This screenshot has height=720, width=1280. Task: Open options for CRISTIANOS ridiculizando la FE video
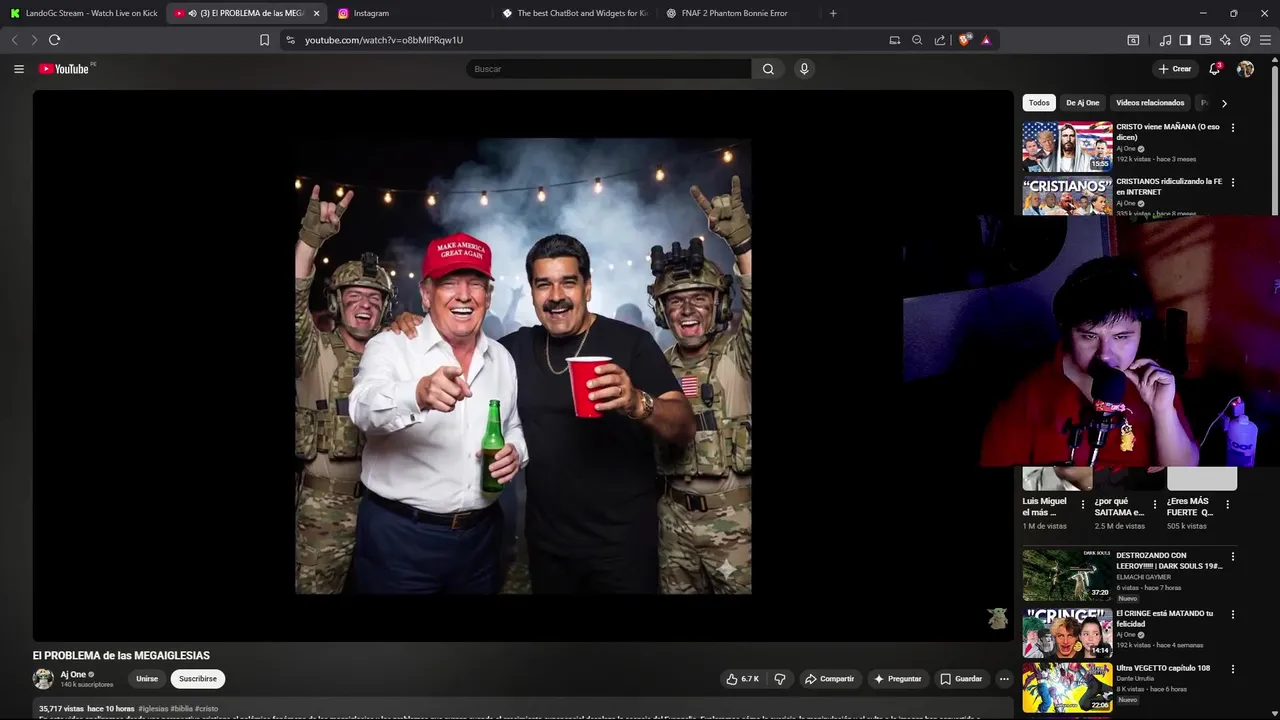tap(1232, 182)
